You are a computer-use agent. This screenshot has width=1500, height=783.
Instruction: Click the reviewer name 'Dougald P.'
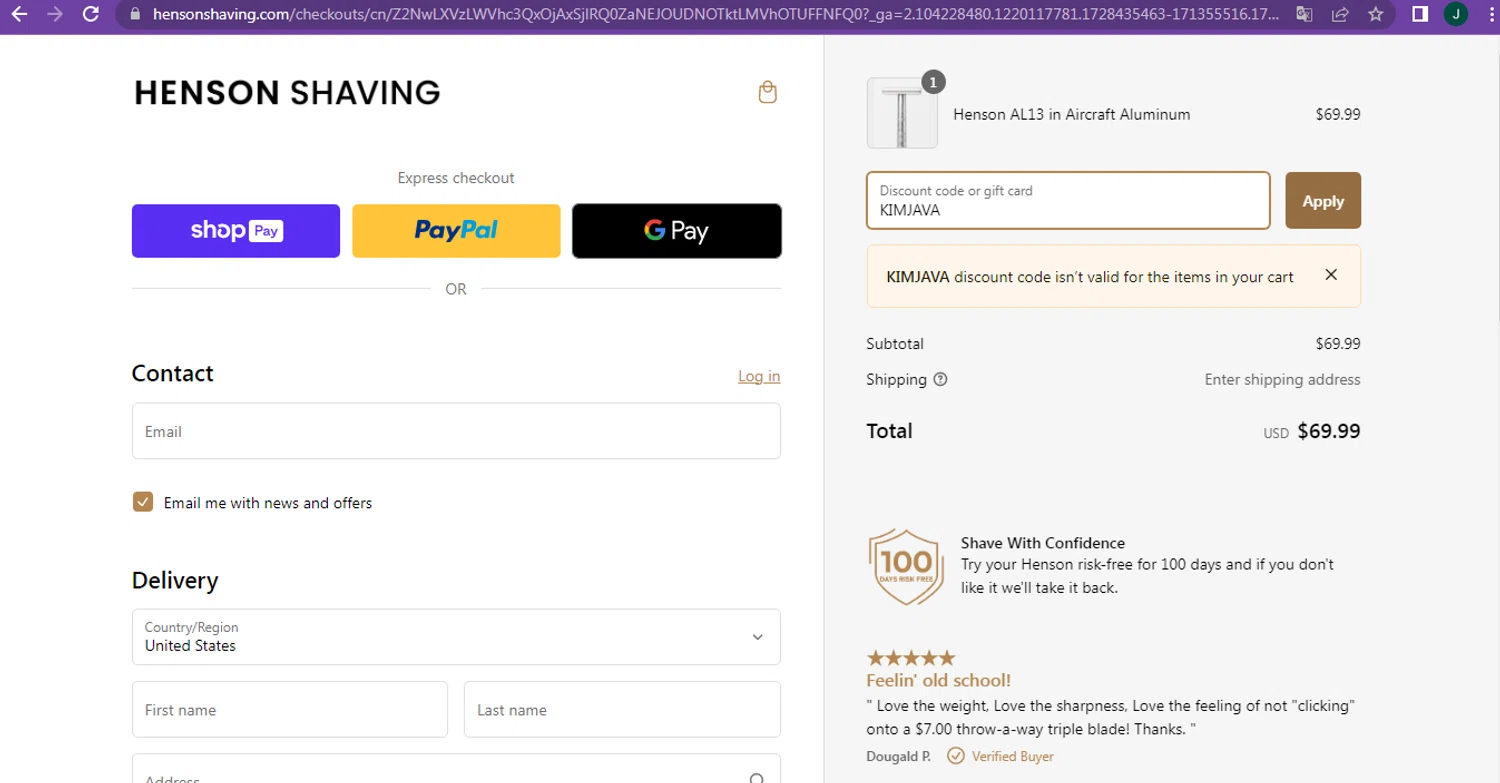tap(899, 756)
